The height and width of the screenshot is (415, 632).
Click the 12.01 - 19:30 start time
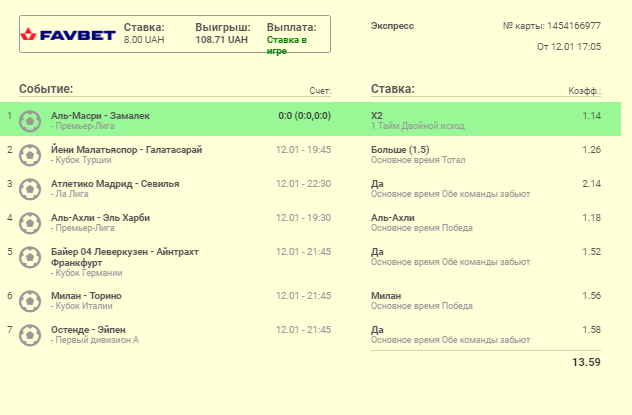pos(303,218)
